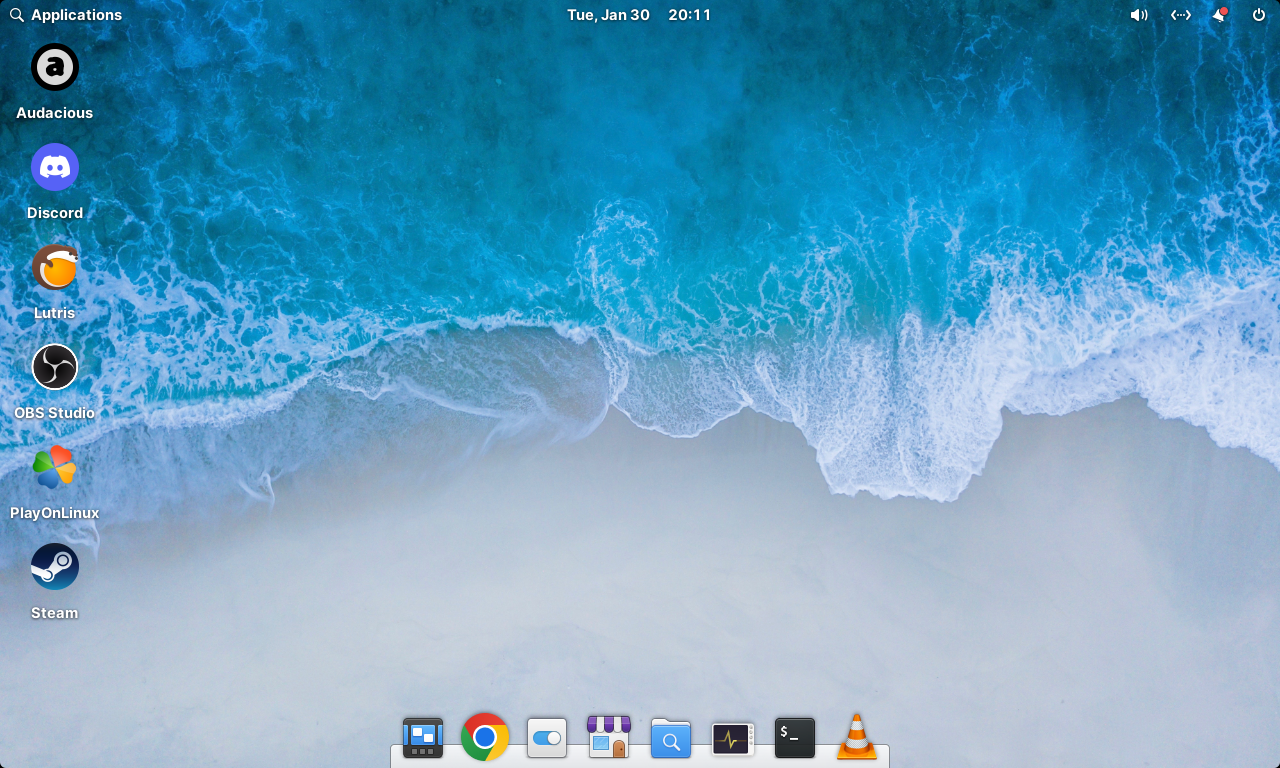Select the Lutris desktop icon
1280x768 pixels.
(55, 267)
